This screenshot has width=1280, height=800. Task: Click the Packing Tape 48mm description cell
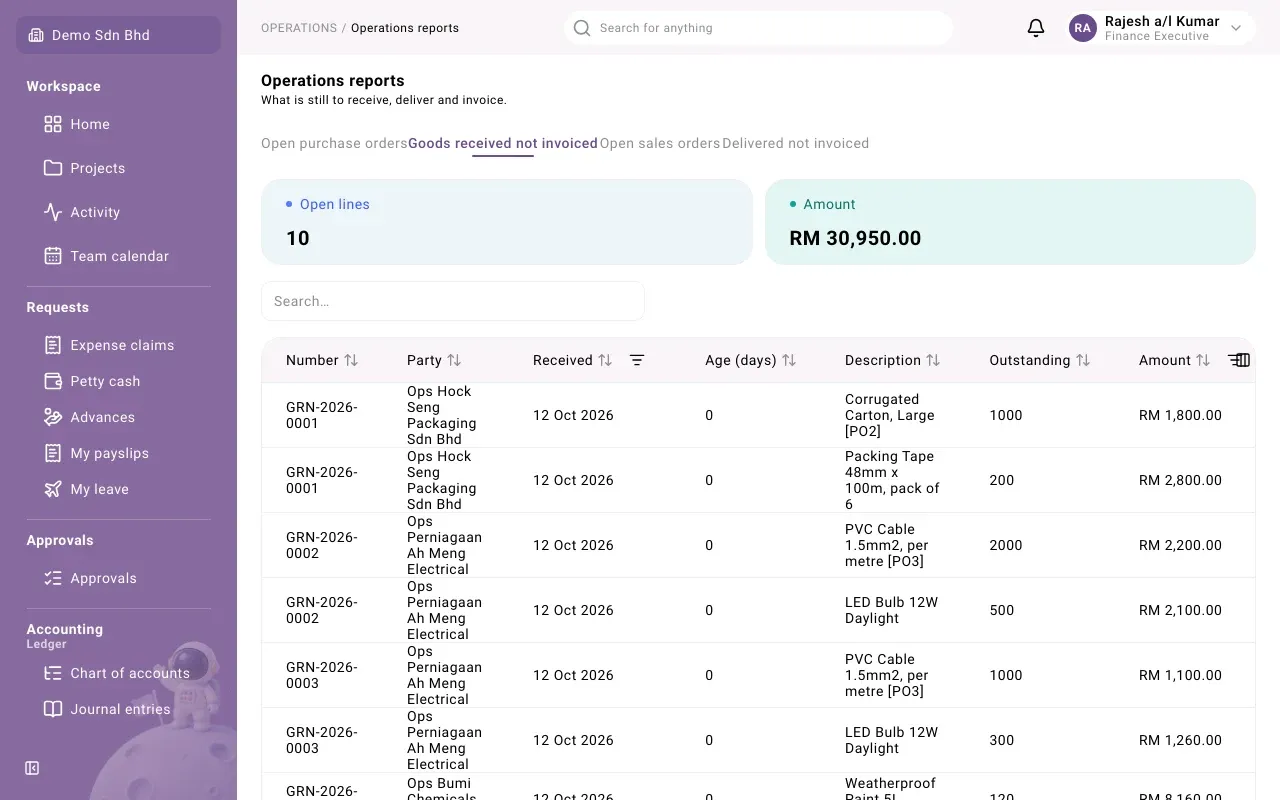click(892, 480)
